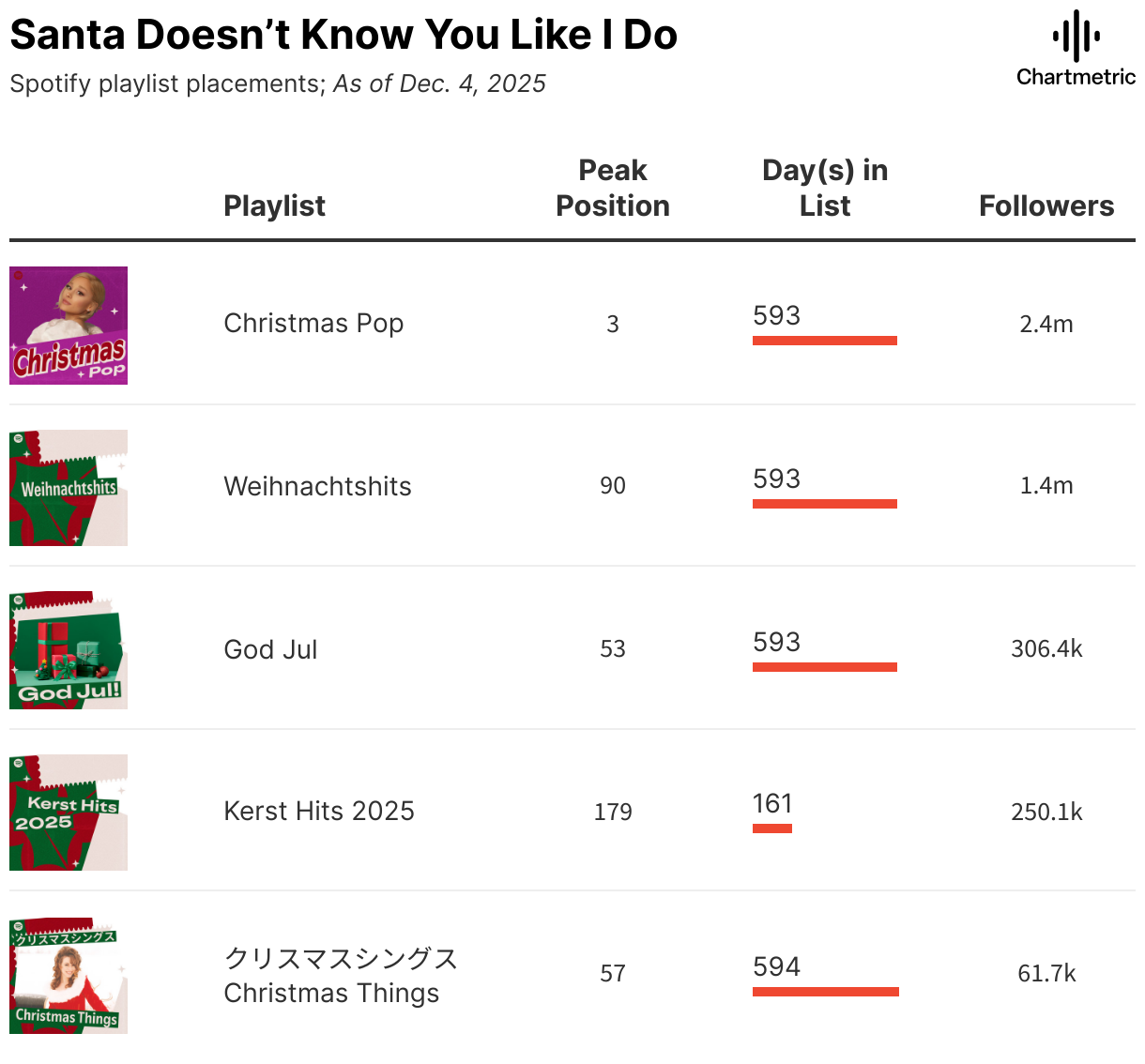1145x1064 pixels.
Task: Click the short red bar for Kerst Hits 2025
Action: pos(772,828)
